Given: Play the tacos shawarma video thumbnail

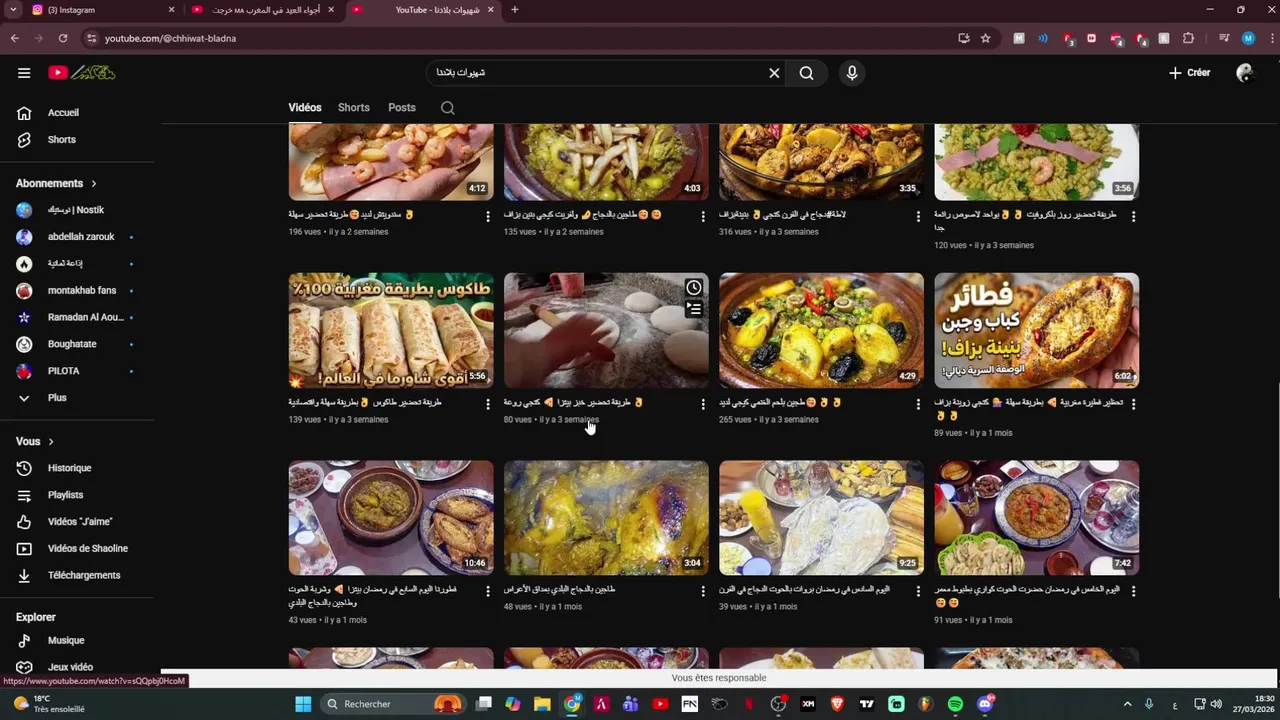Looking at the screenshot, I should (391, 331).
